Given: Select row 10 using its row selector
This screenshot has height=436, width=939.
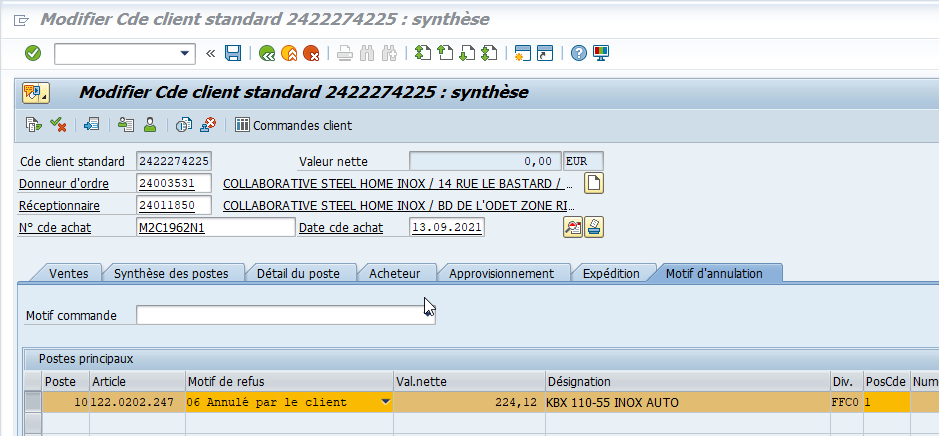Looking at the screenshot, I should [x=33, y=402].
